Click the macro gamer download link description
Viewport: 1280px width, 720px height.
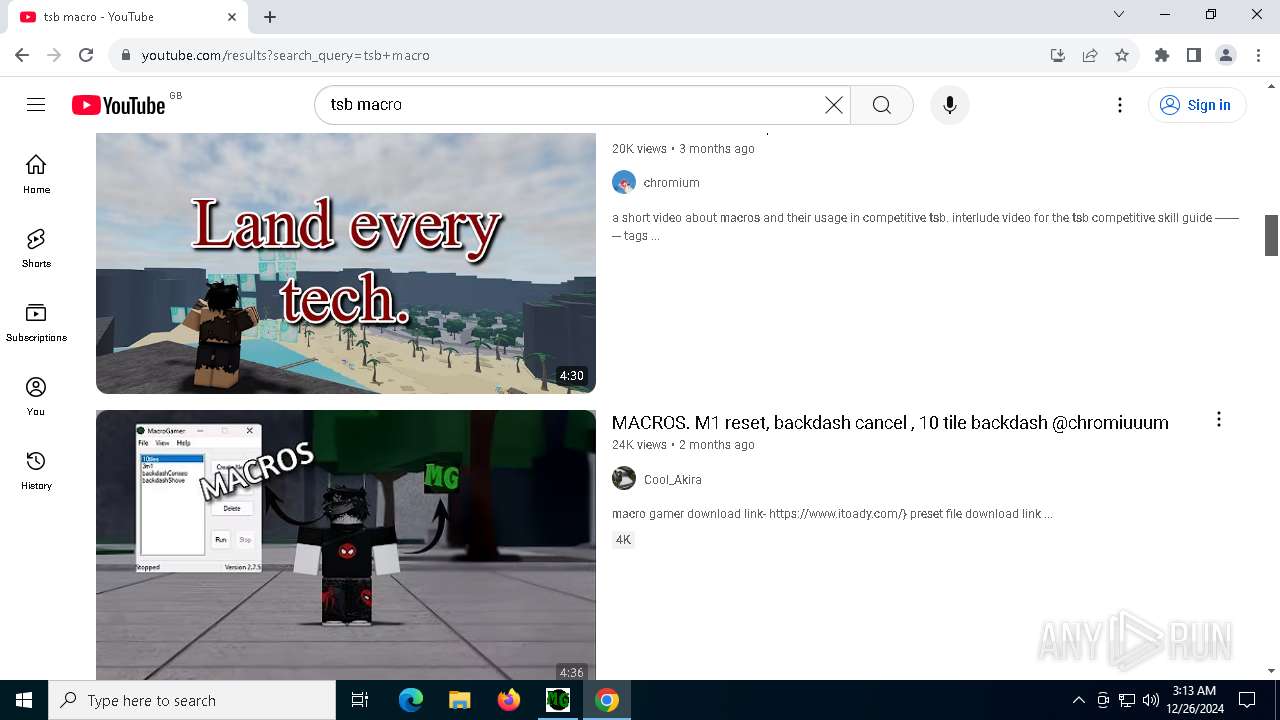coord(832,514)
